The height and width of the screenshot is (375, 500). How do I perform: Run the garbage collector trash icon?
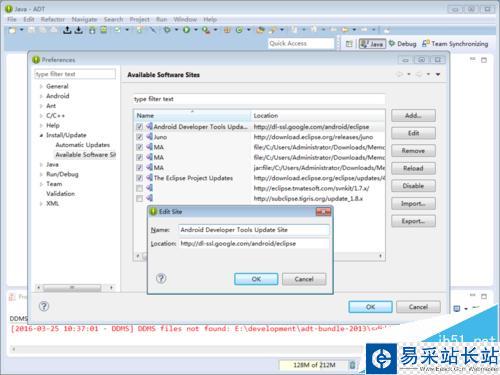click(x=352, y=365)
